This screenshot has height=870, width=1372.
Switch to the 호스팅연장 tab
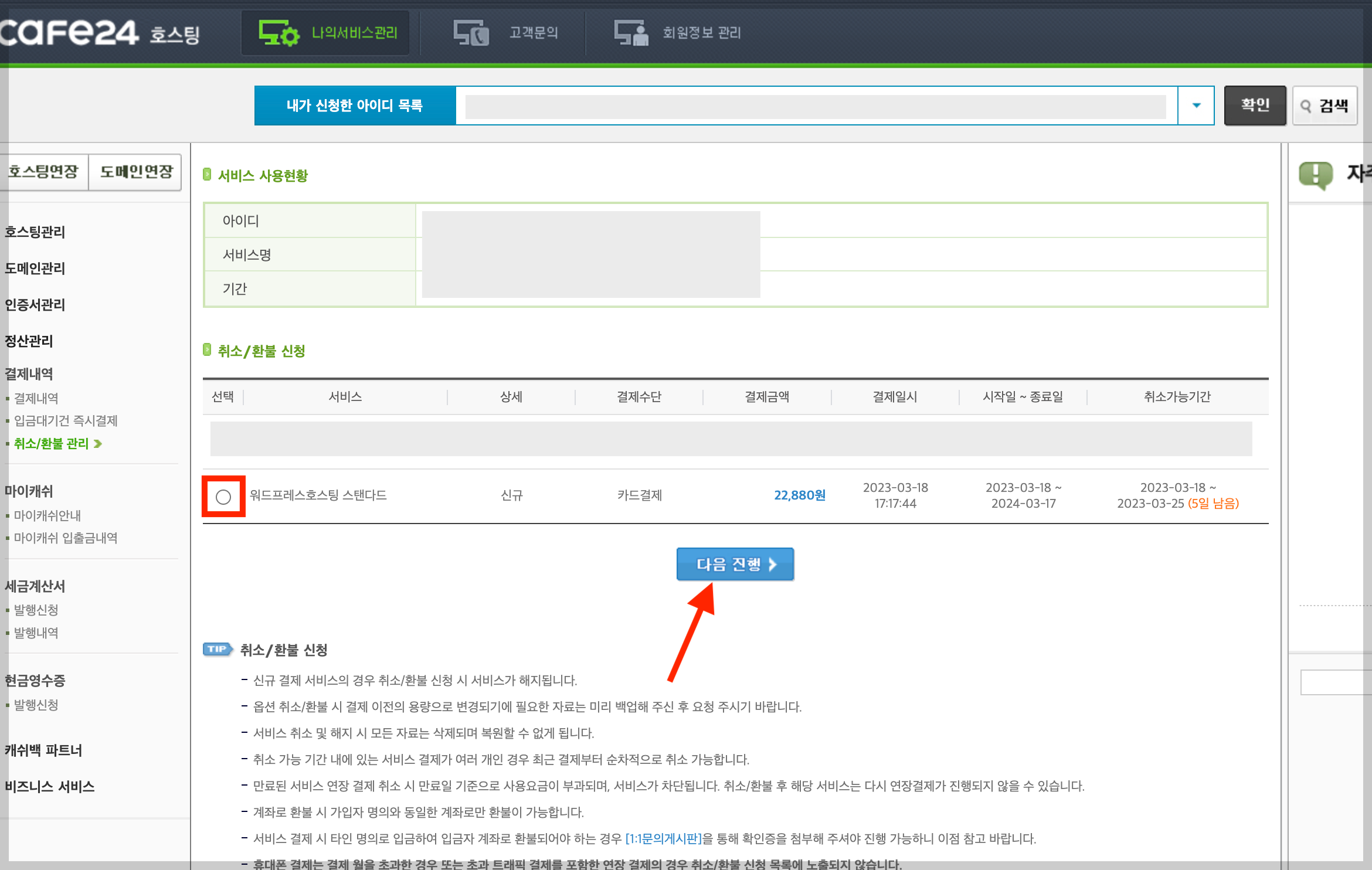(43, 172)
